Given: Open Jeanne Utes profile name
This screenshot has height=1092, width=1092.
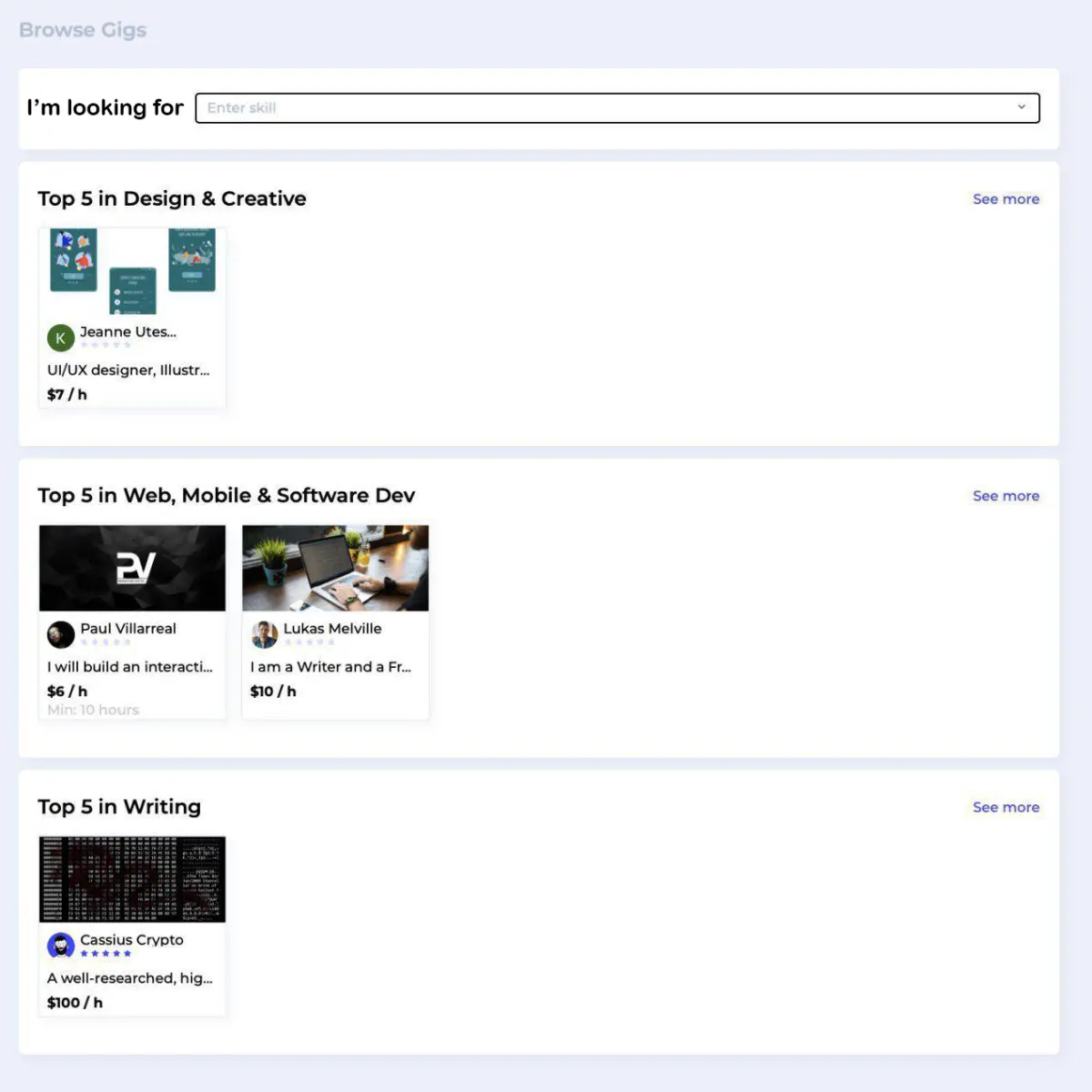Looking at the screenshot, I should (128, 332).
